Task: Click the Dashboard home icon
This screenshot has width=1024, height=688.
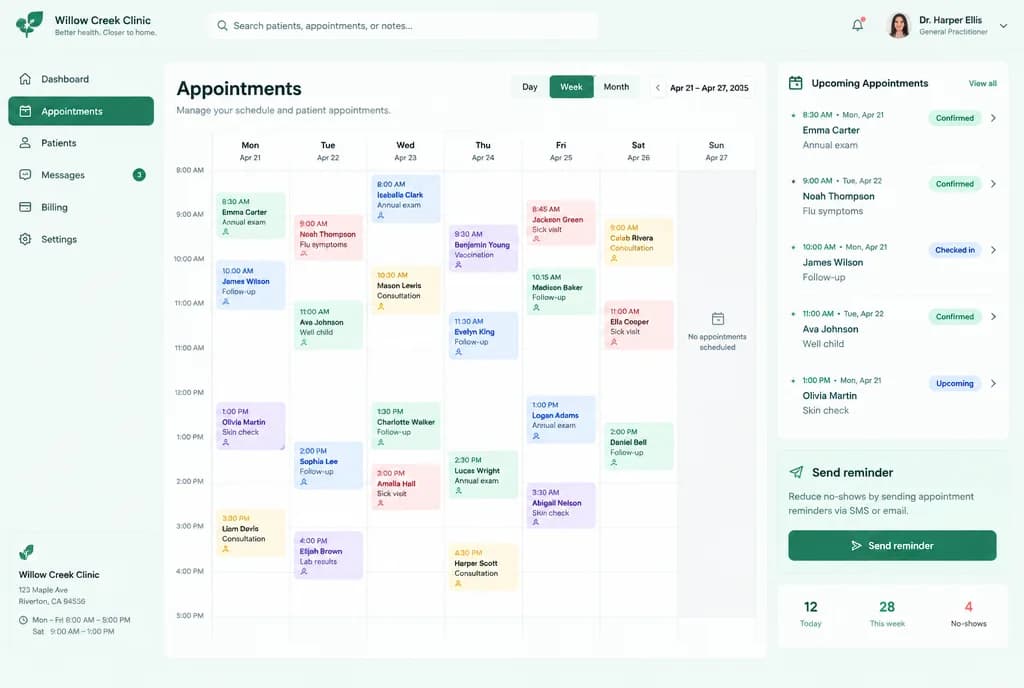Action: [25, 79]
